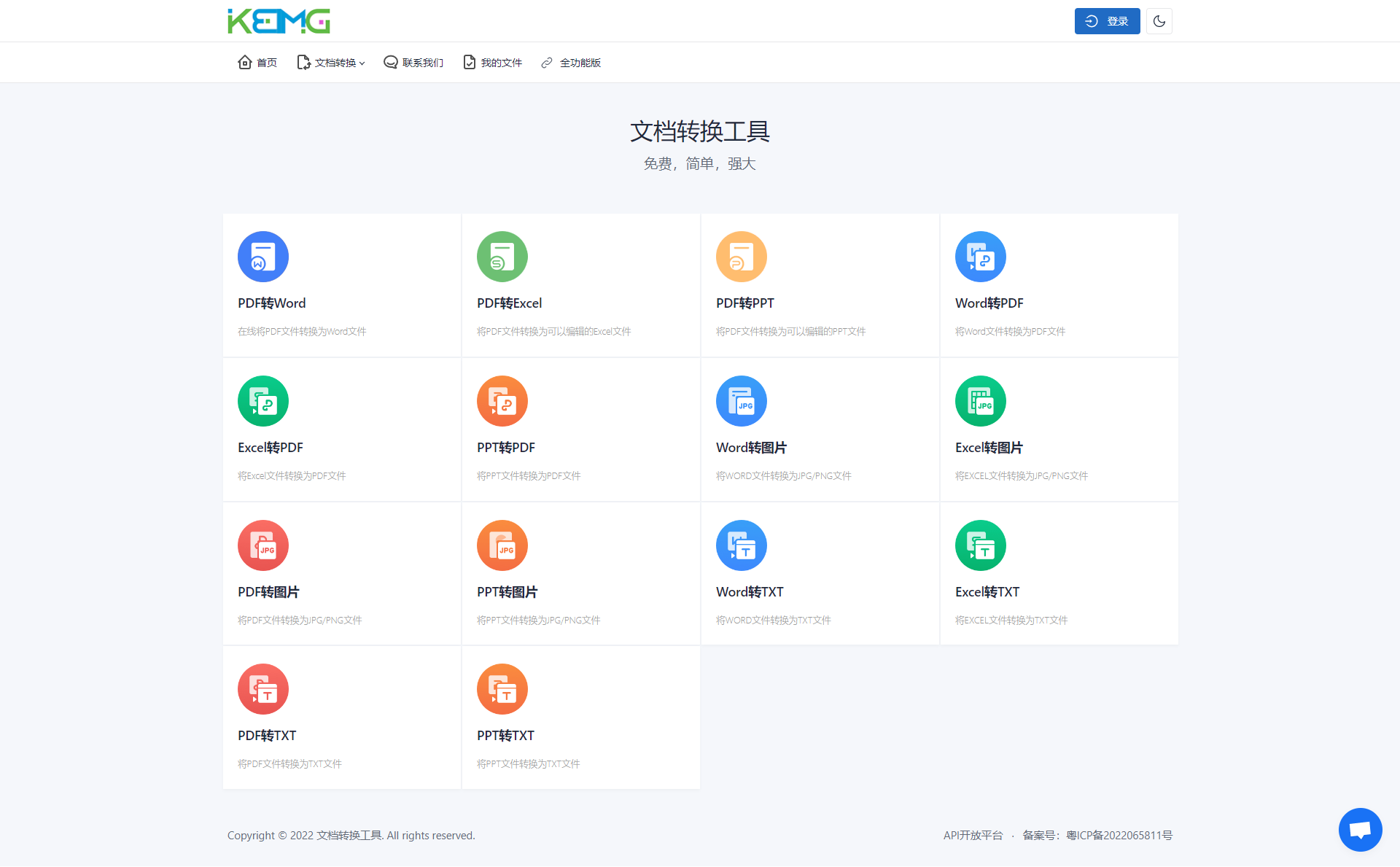Screen dimensions: 1400x867
Task: Open the live chat bubble button
Action: tap(1360, 829)
